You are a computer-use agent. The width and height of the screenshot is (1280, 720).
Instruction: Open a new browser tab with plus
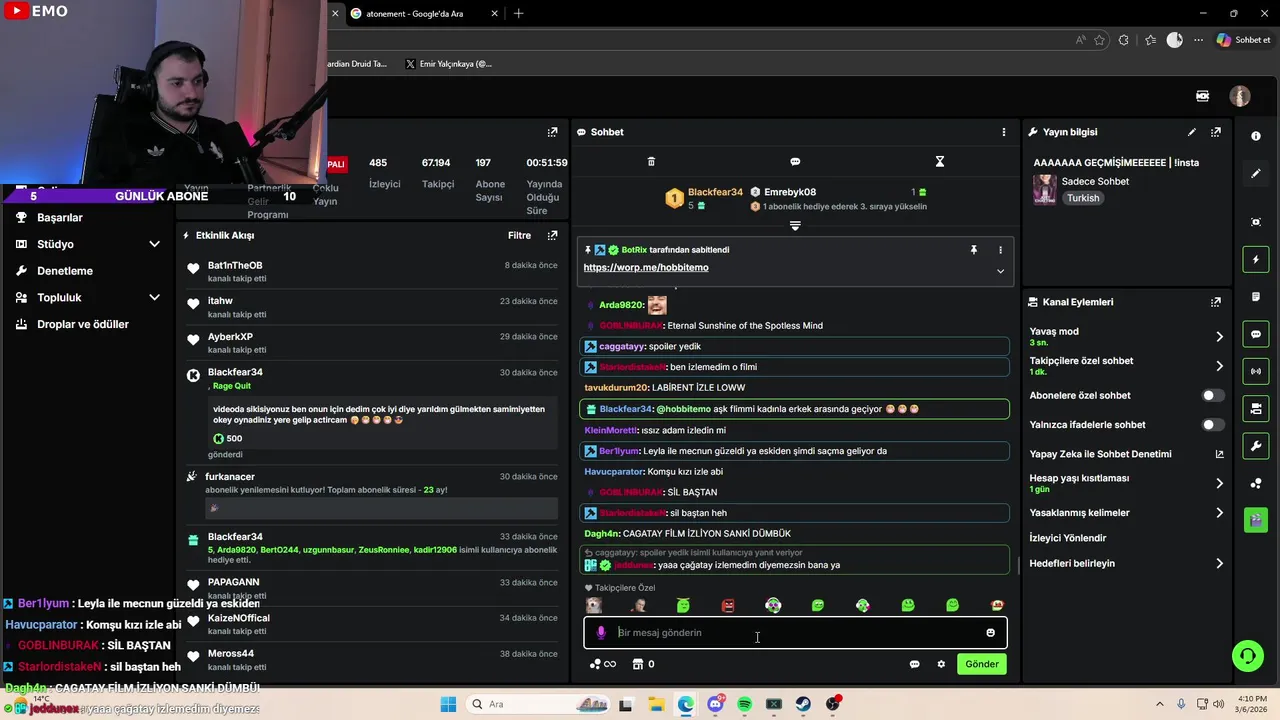click(518, 14)
